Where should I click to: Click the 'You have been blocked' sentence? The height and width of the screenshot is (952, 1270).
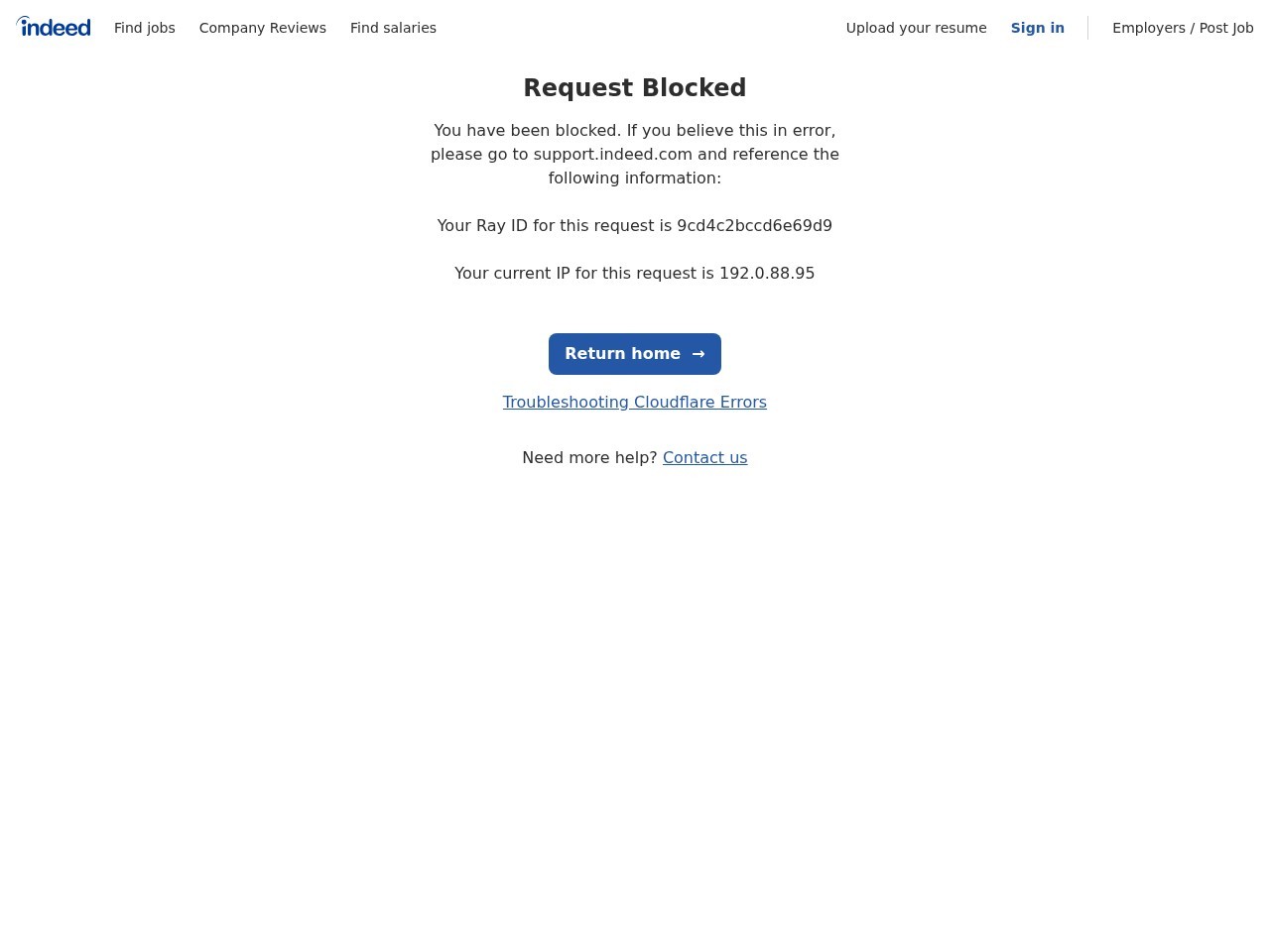click(527, 130)
